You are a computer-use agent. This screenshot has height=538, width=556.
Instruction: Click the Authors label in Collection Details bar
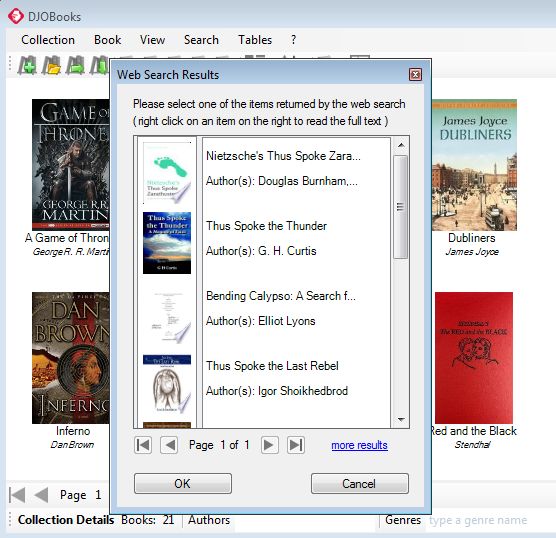(209, 520)
